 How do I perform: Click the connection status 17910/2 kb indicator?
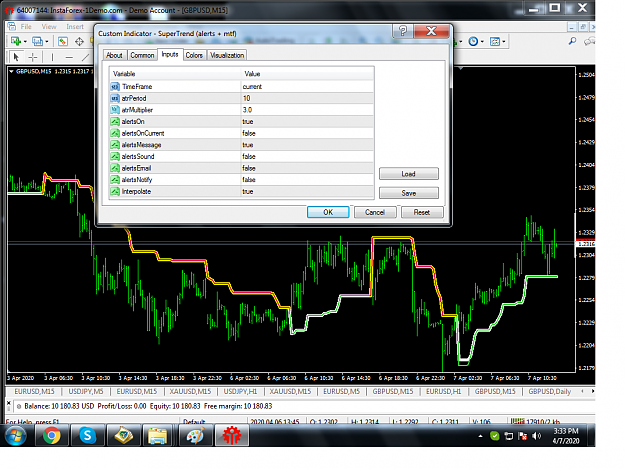pos(536,421)
